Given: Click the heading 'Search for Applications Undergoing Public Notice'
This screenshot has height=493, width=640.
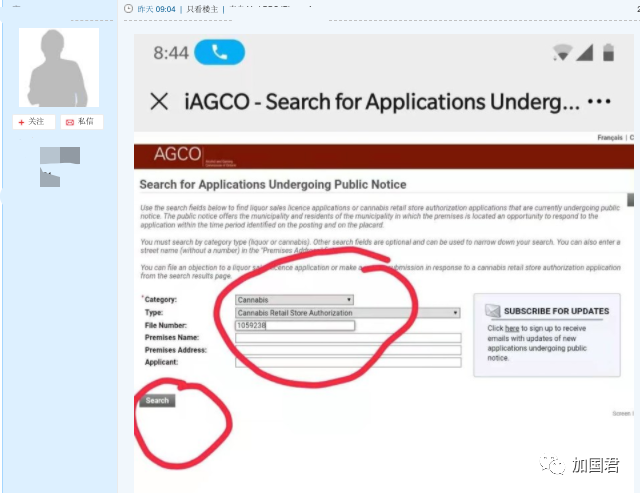Looking at the screenshot, I should point(273,184).
